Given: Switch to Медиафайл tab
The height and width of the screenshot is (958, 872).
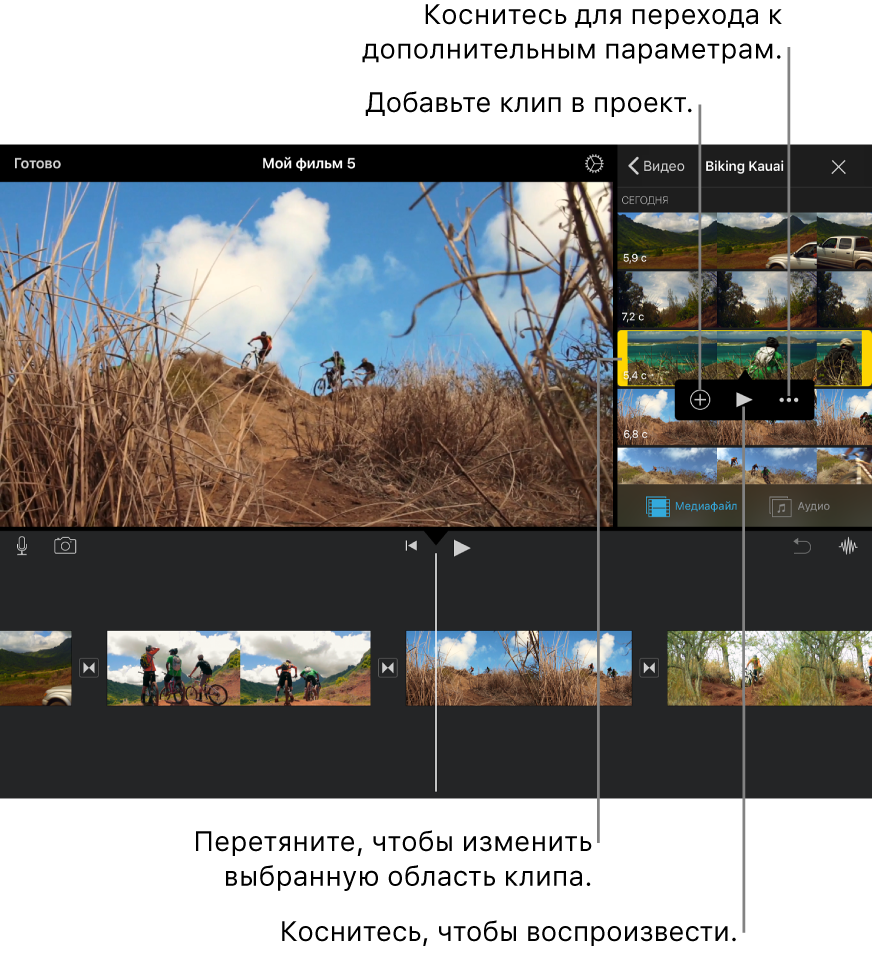Looking at the screenshot, I should [x=691, y=506].
